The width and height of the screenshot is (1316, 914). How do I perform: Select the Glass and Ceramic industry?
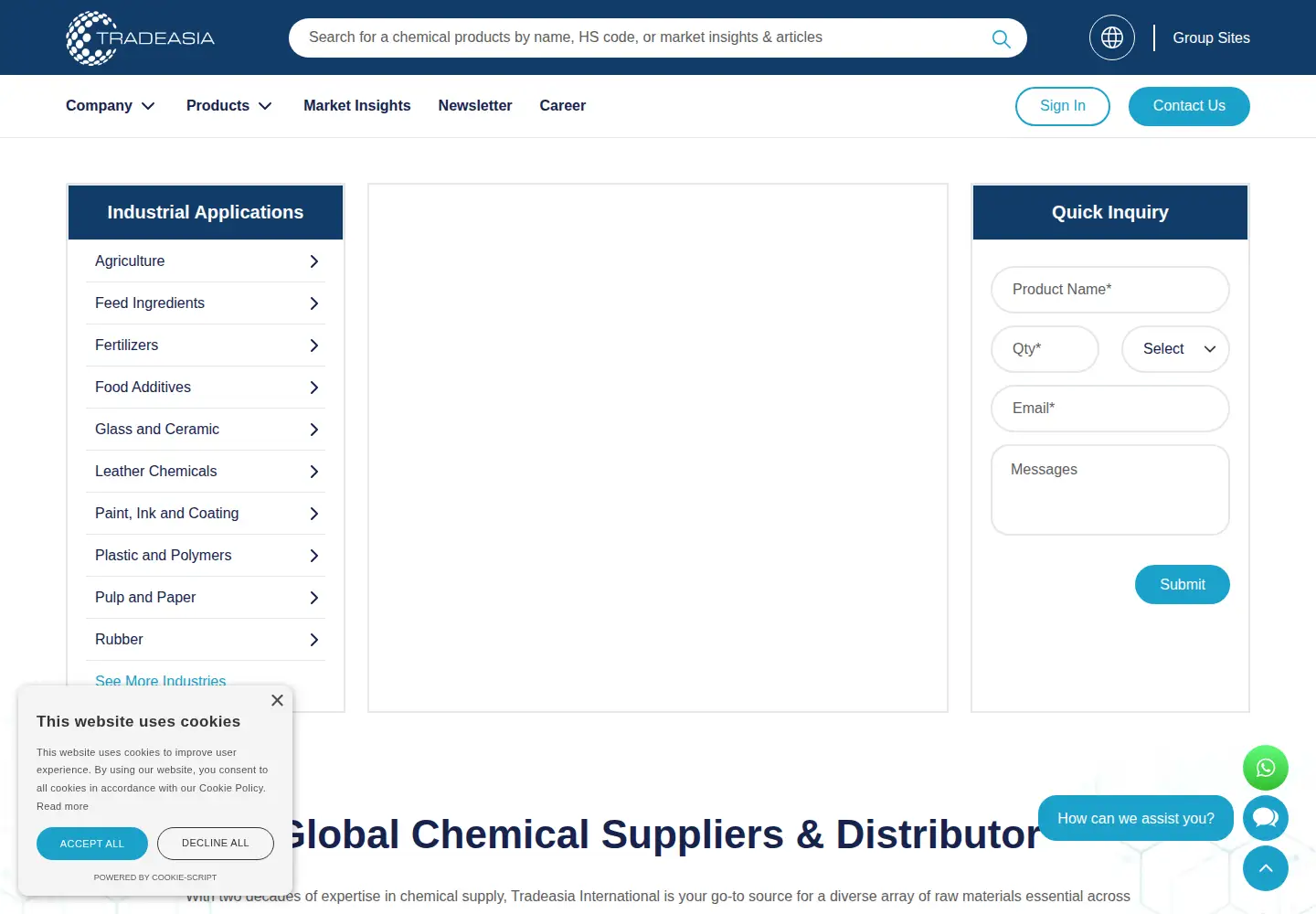(x=157, y=430)
